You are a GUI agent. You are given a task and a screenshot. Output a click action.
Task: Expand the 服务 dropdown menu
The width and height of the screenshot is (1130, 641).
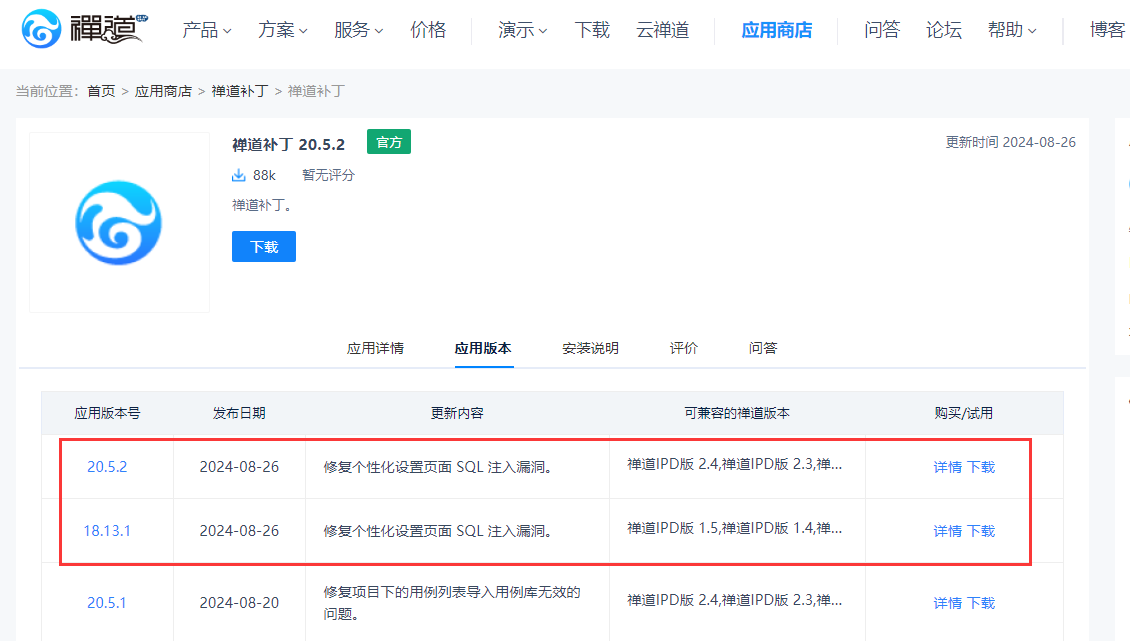(358, 30)
